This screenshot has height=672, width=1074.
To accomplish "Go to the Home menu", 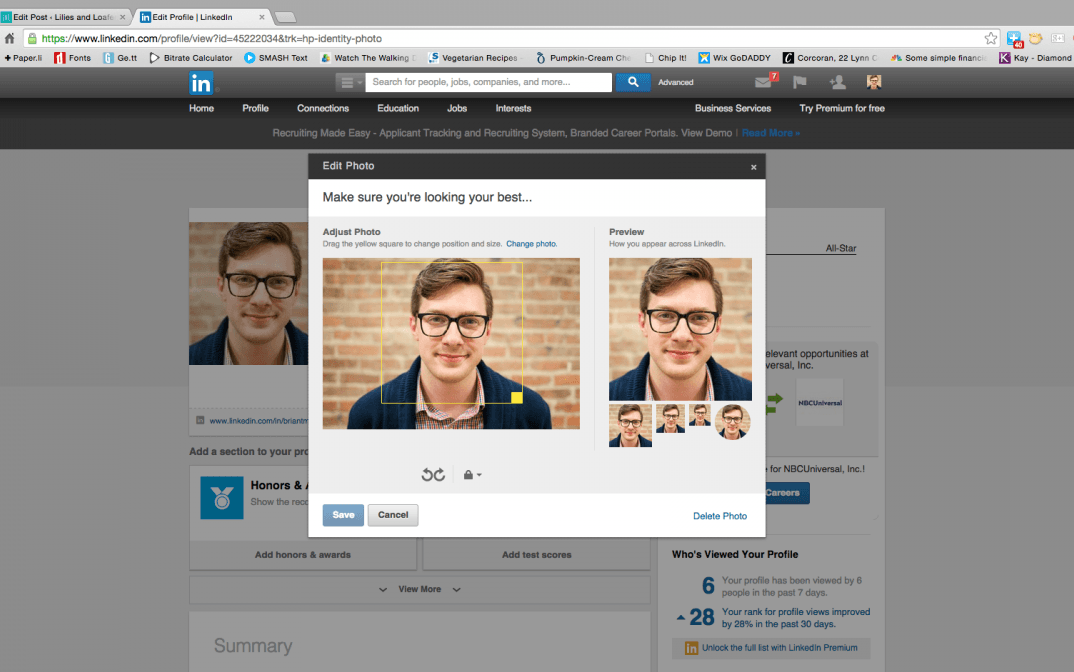I will point(201,108).
